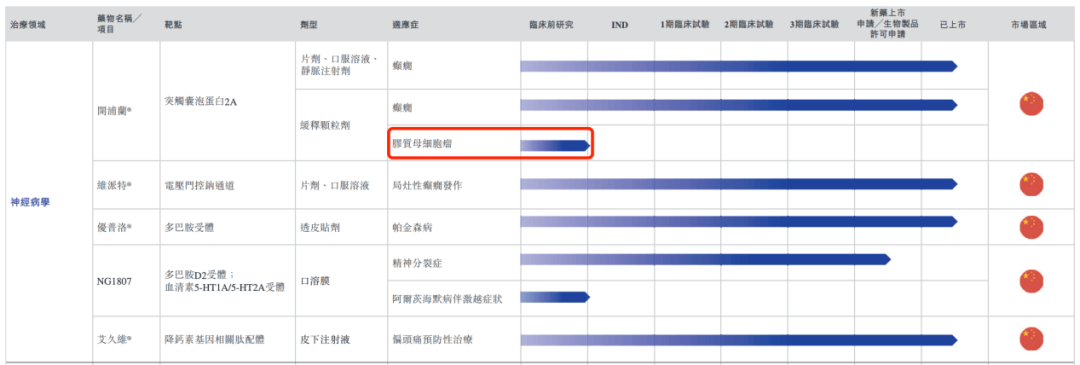Click the progress bar for 偏頭痛預防性治療

tap(739, 340)
